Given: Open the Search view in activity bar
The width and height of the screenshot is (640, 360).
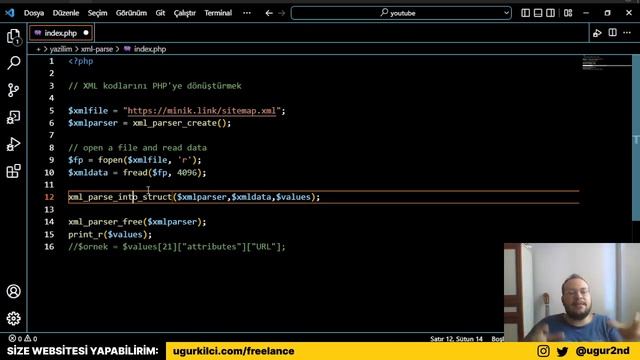Looking at the screenshot, I should (x=13, y=63).
